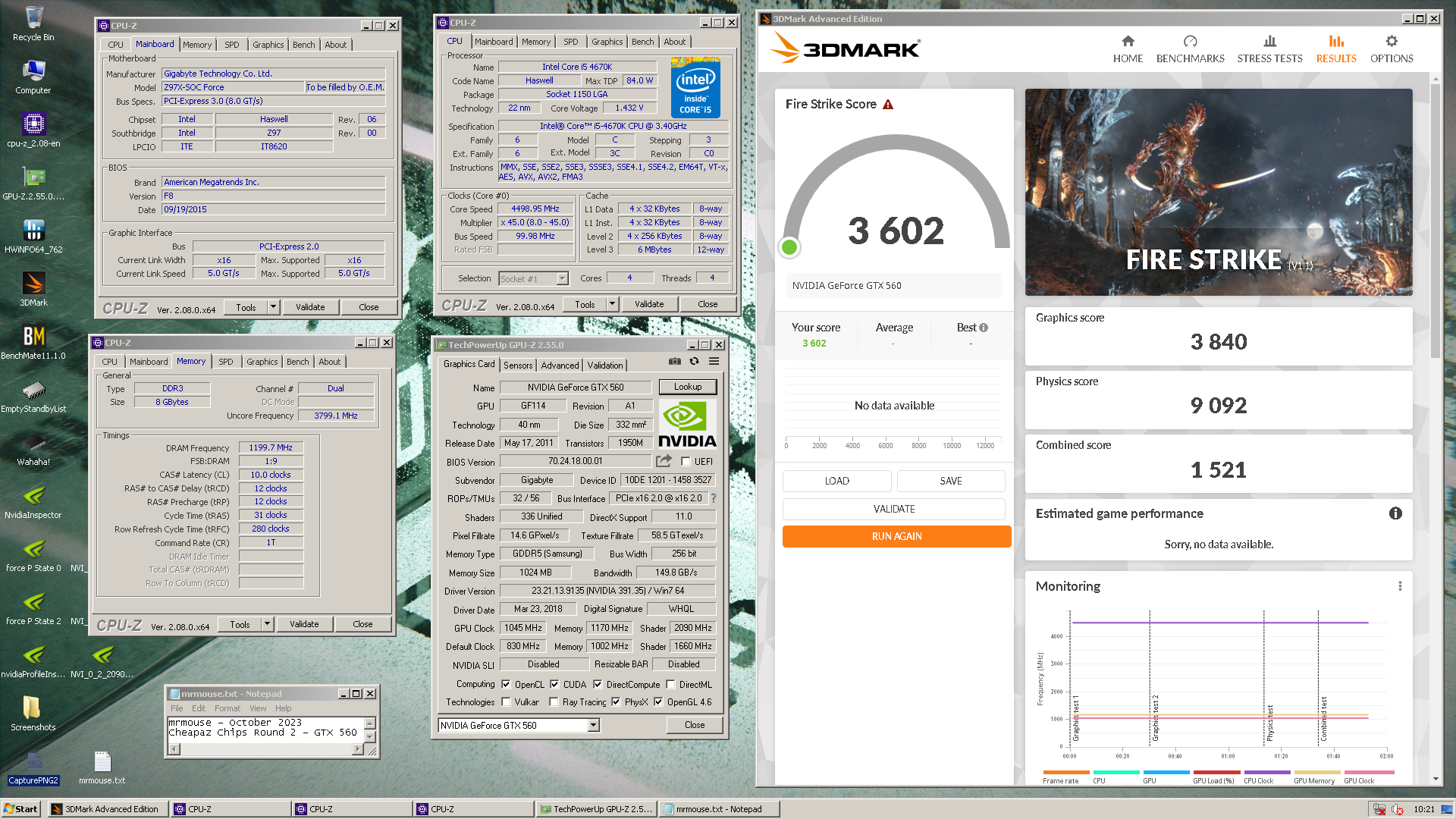Screen dimensions: 1456x819
Task: Click the Fire Strike preview thumbnail
Action: (1219, 192)
